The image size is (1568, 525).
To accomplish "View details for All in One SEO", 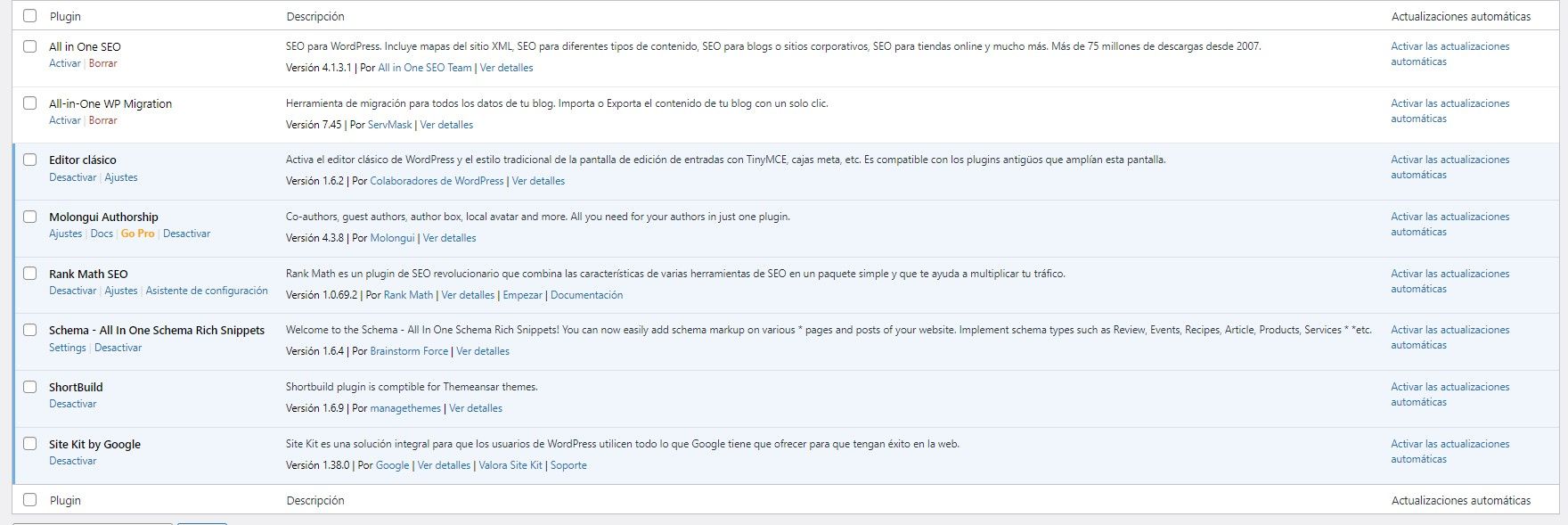I will [507, 68].
